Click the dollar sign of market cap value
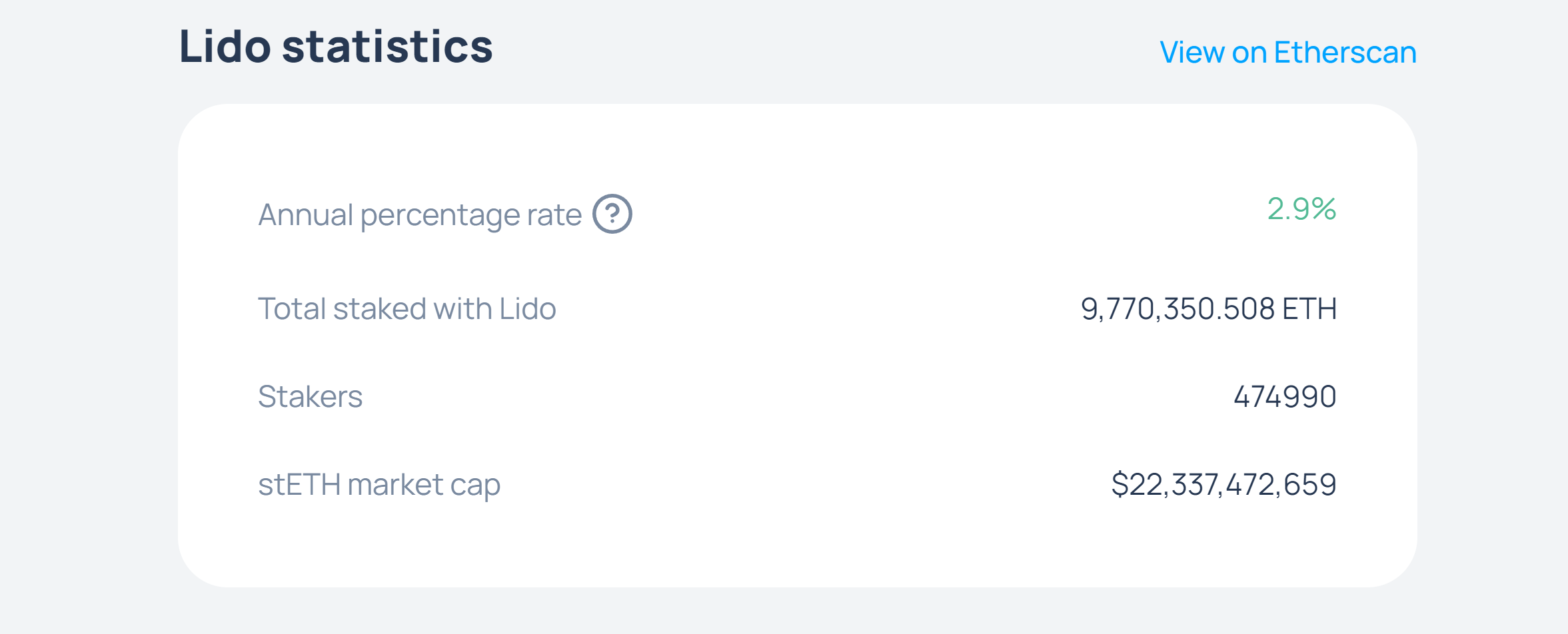 (x=1120, y=484)
